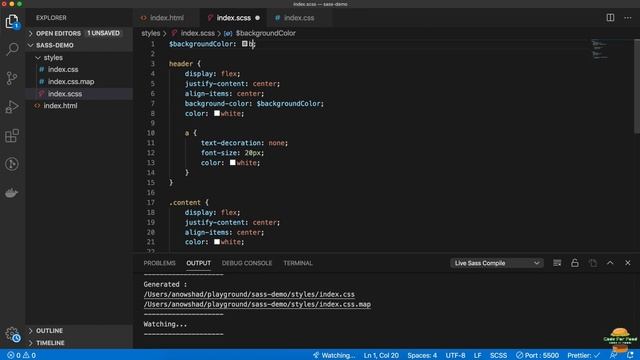This screenshot has width=640, height=360.
Task: Open the Docker view in activity bar
Action: coord(12,193)
